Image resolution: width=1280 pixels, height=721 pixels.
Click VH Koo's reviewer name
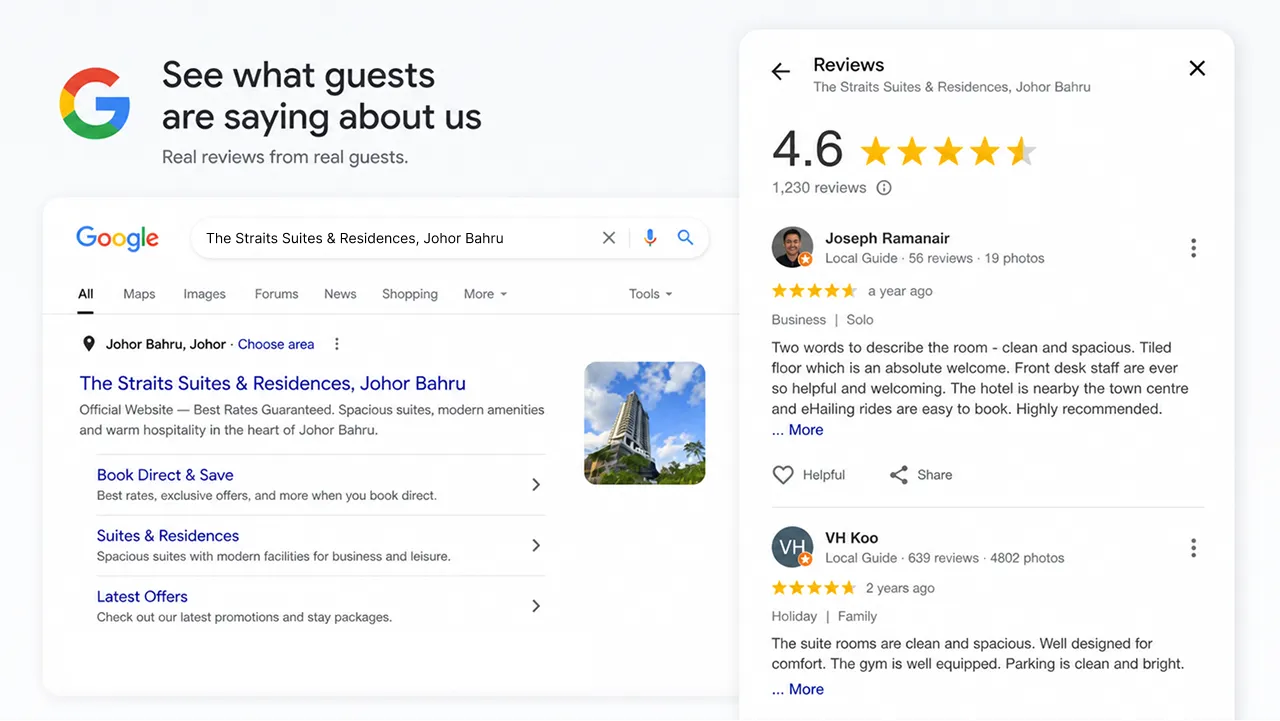pyautogui.click(x=852, y=538)
